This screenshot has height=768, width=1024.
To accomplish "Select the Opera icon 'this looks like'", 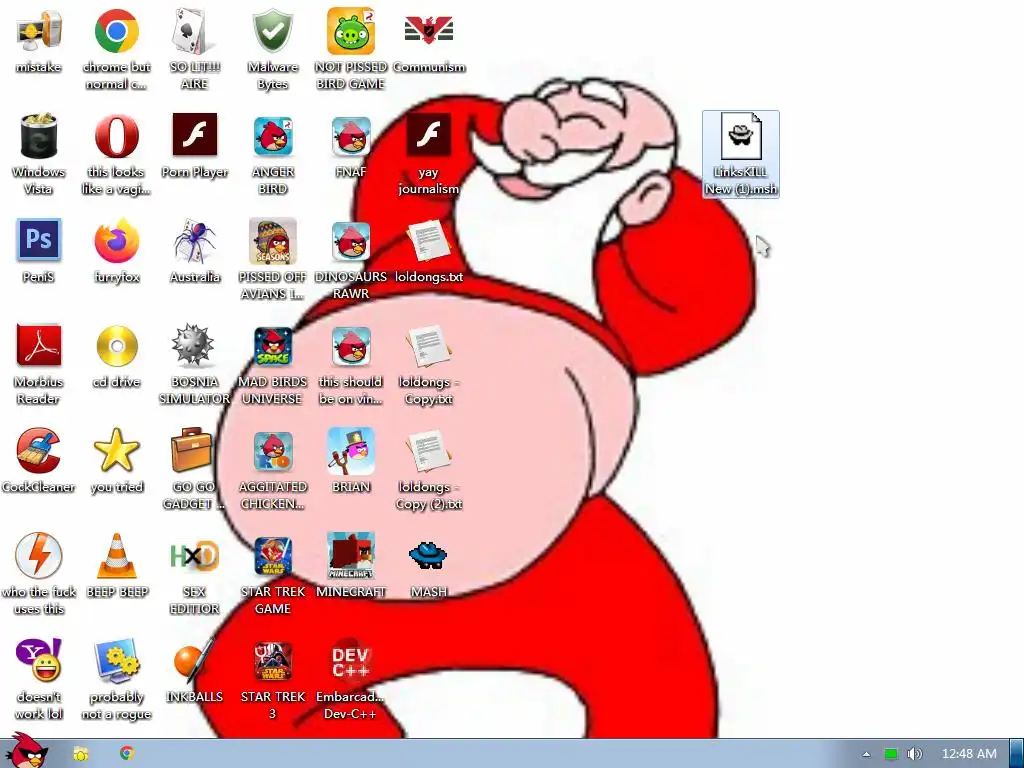I will click(116, 136).
